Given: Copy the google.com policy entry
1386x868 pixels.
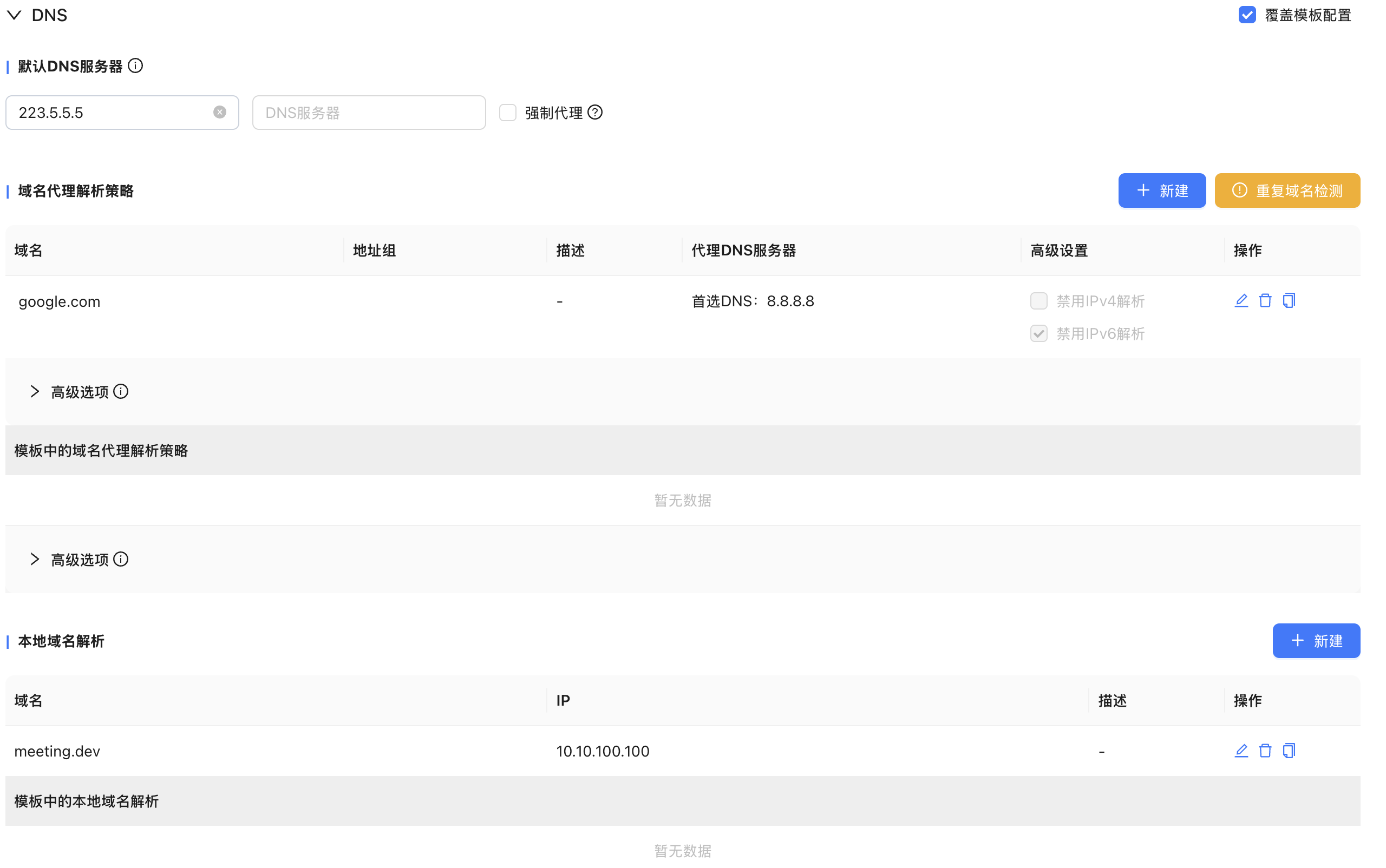Looking at the screenshot, I should click(1289, 300).
